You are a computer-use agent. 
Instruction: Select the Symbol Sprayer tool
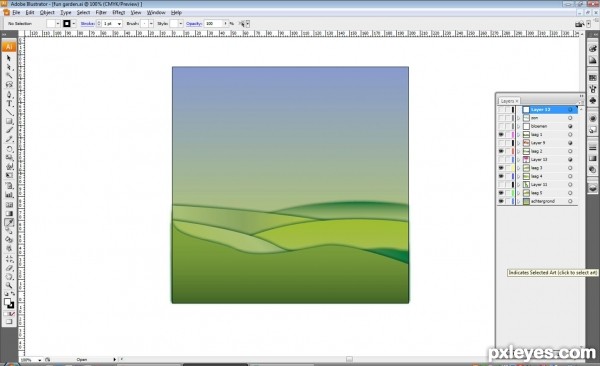(x=9, y=186)
